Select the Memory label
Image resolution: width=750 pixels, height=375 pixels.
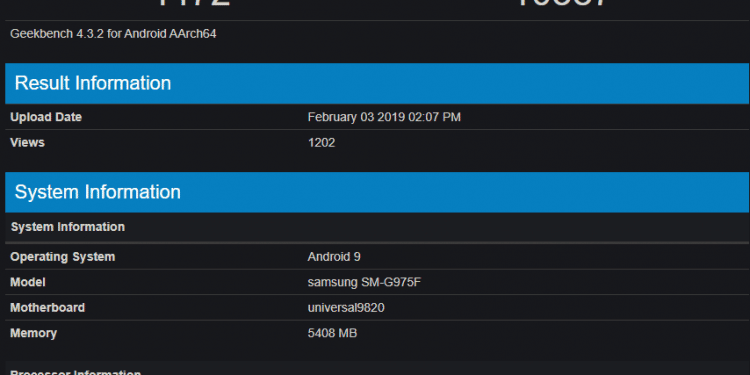(x=33, y=333)
